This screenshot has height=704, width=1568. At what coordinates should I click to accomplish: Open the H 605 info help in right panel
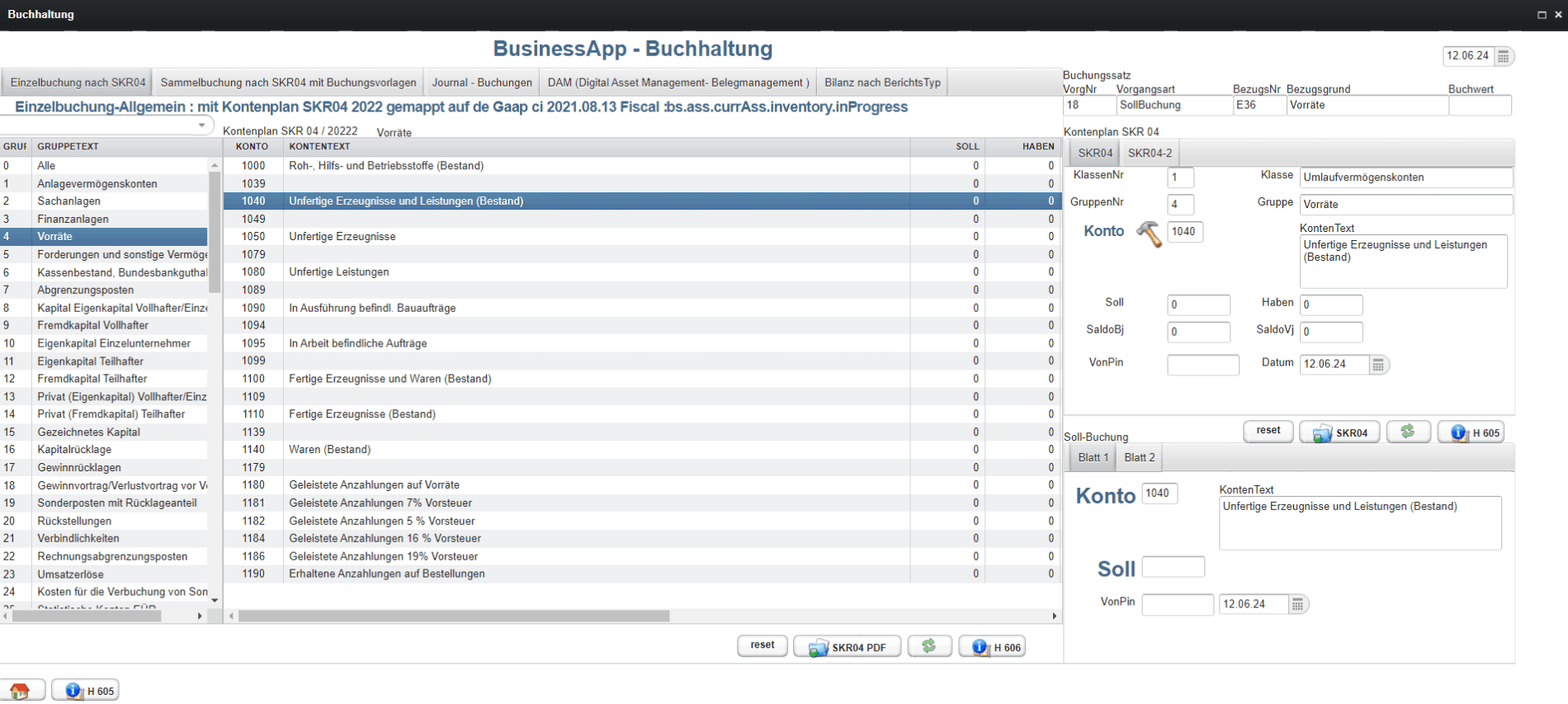click(1471, 432)
